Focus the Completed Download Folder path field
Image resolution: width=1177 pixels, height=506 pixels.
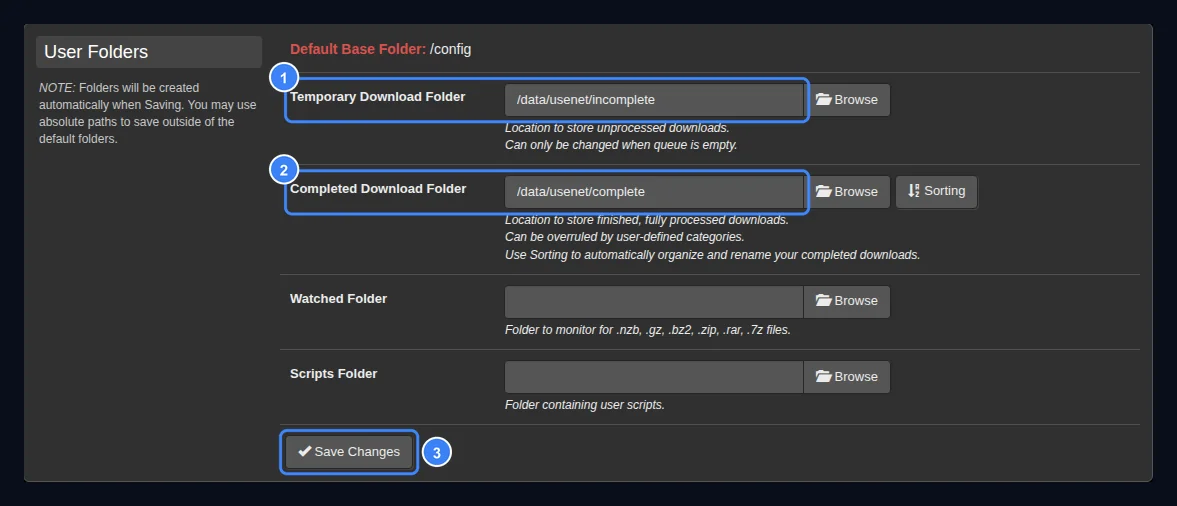pyautogui.click(x=654, y=191)
